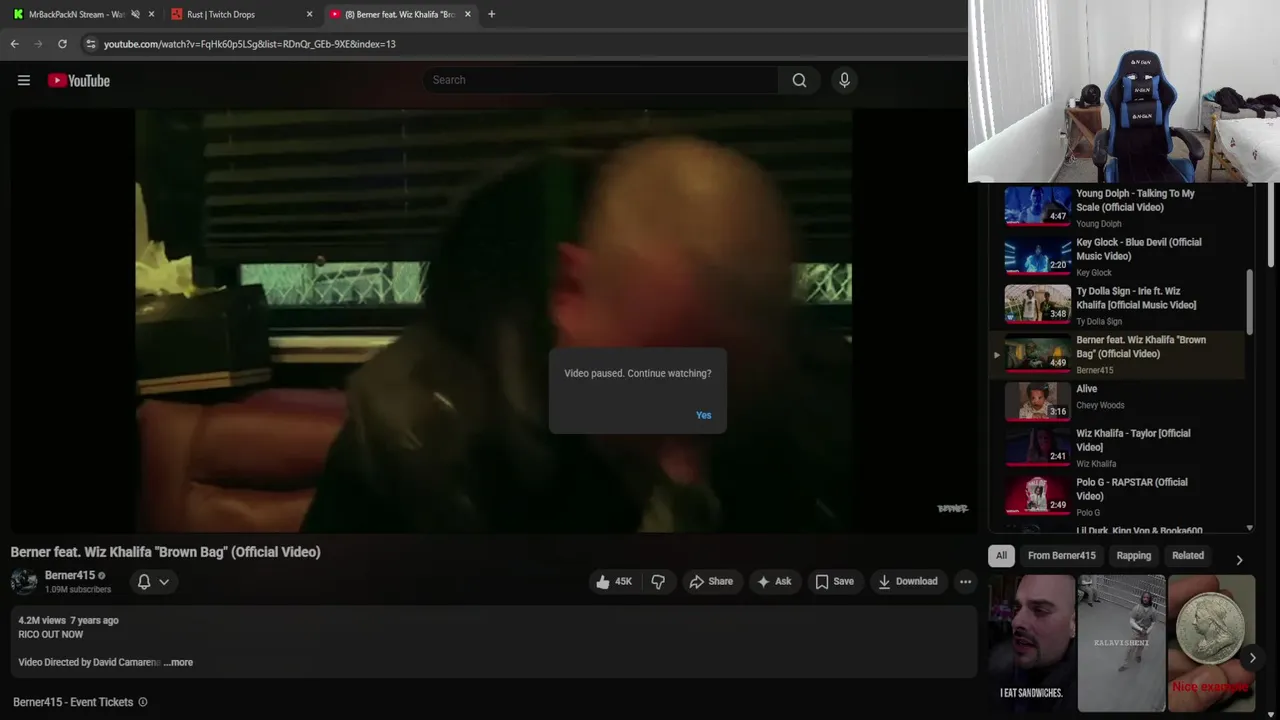The height and width of the screenshot is (720, 1280).
Task: Select the From Berner415 chip
Action: (1061, 555)
